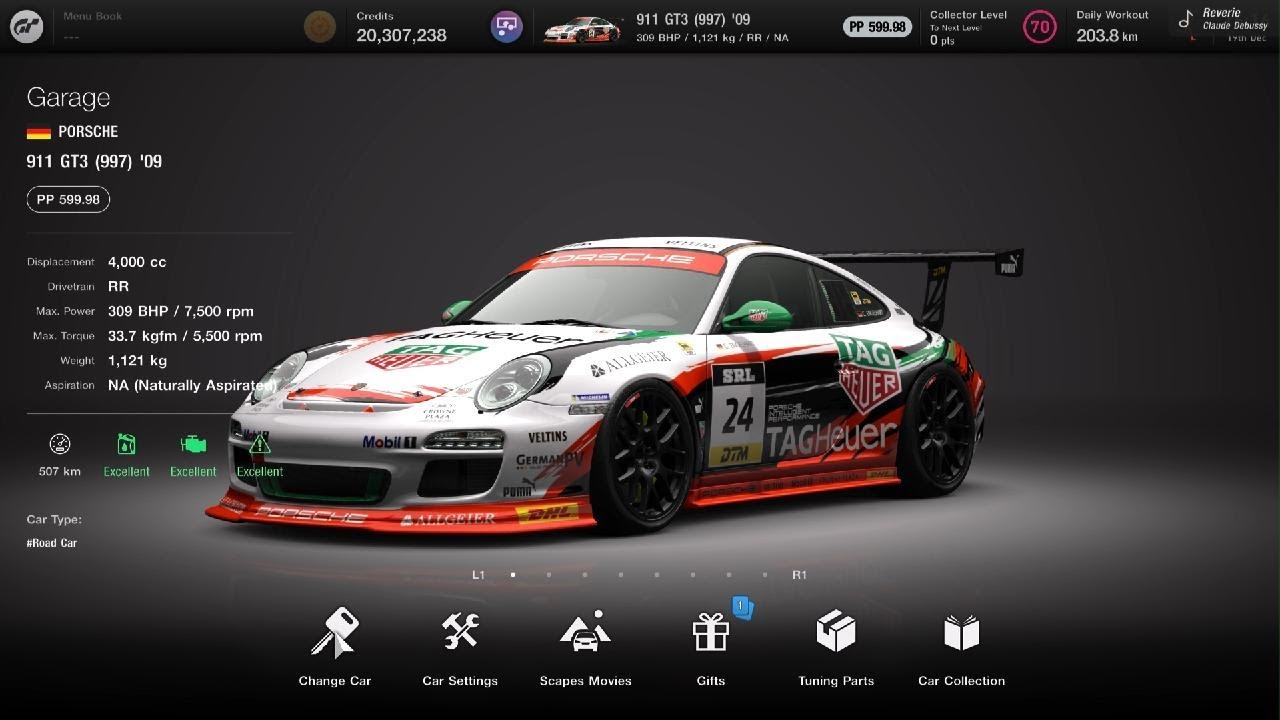Screen dimensions: 1280x720
Task: Click the Garage heading
Action: pos(68,97)
